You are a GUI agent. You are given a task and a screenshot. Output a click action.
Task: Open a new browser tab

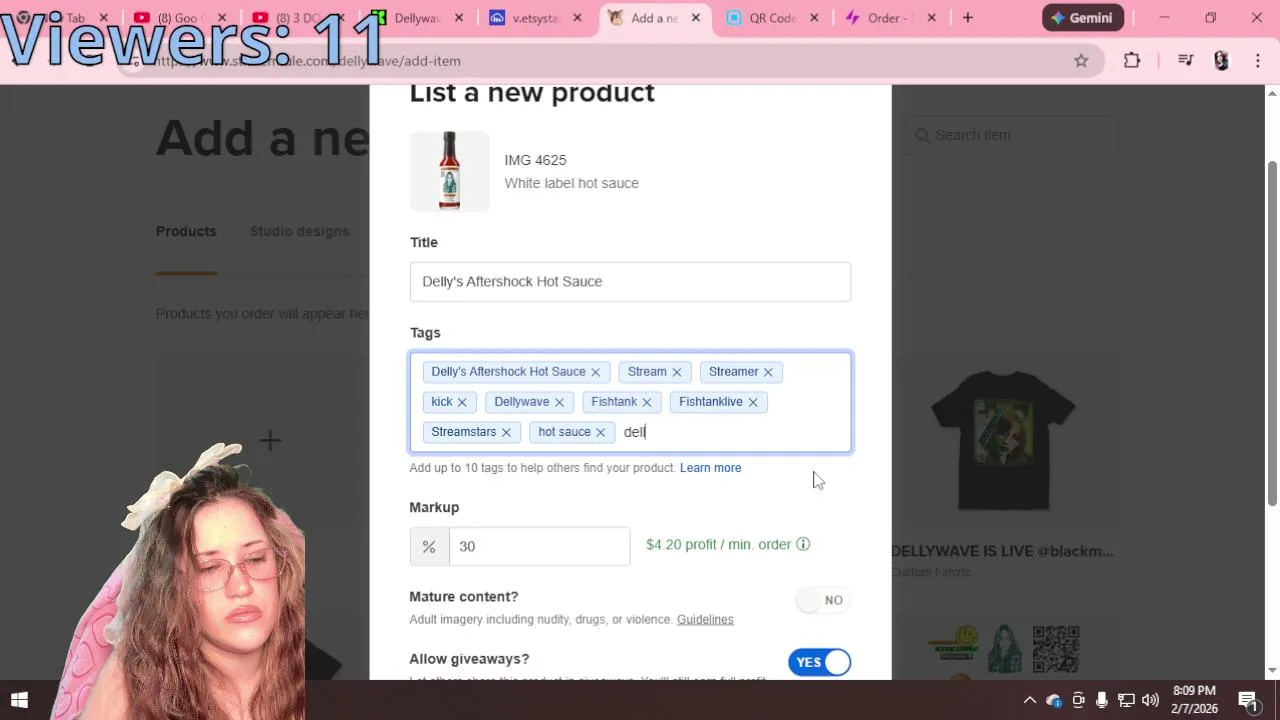tap(967, 18)
